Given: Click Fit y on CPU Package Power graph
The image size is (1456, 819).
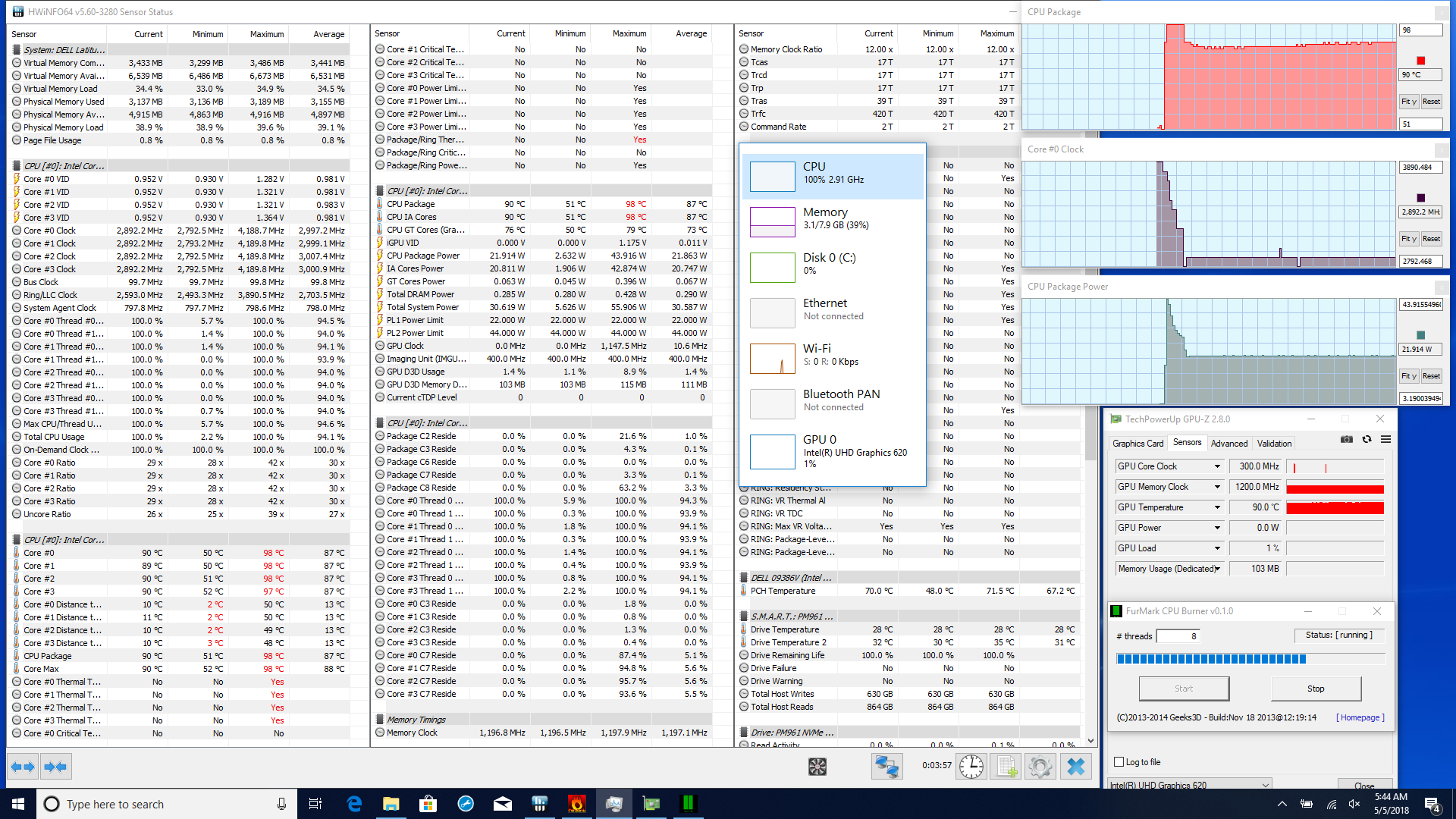Looking at the screenshot, I should coord(1408,376).
